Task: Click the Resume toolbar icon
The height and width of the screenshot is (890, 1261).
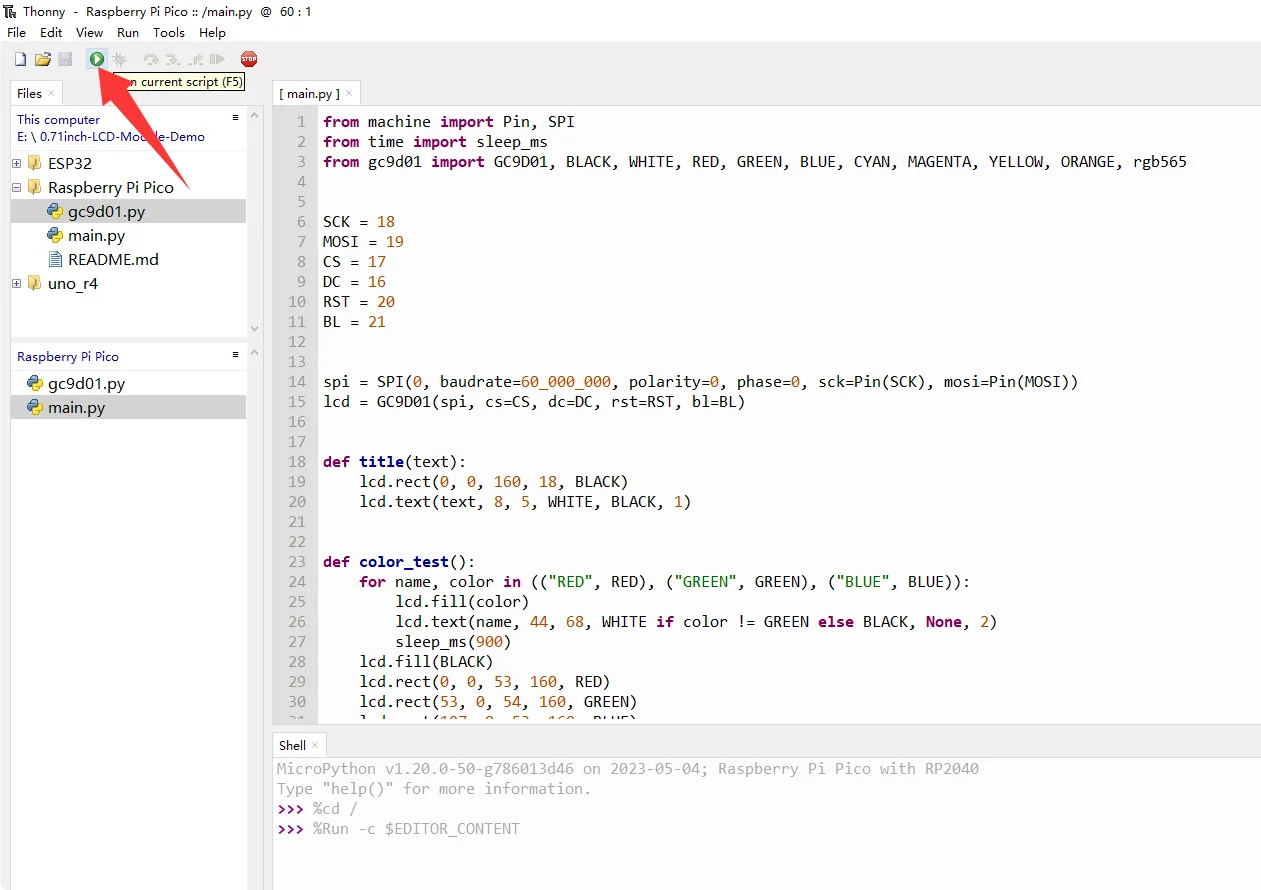Action: (x=217, y=59)
